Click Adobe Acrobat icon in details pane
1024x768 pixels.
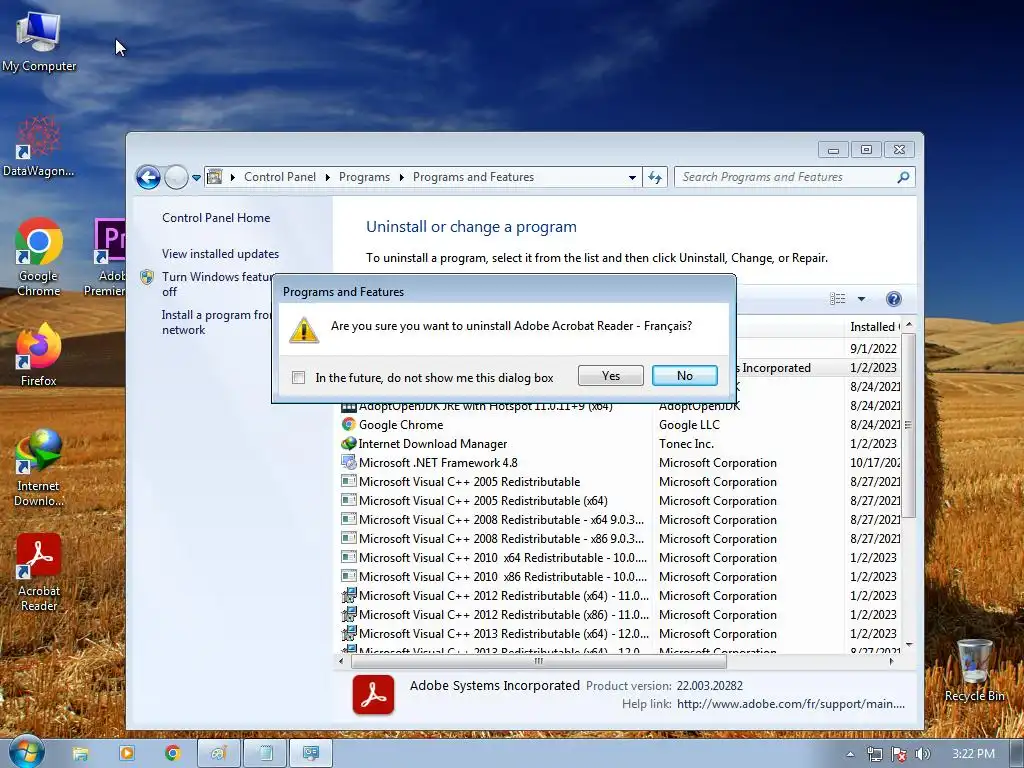tap(374, 695)
